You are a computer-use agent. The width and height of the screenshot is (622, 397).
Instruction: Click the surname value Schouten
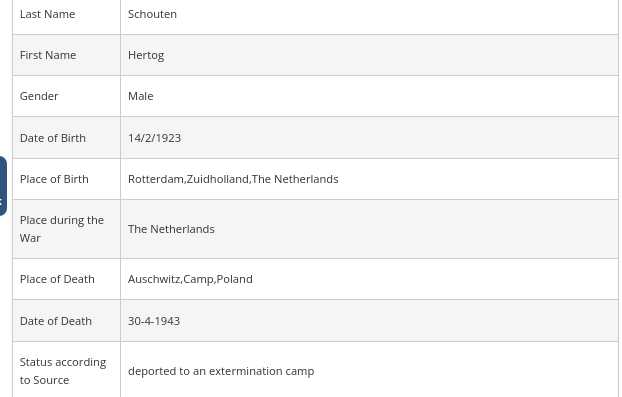point(152,14)
